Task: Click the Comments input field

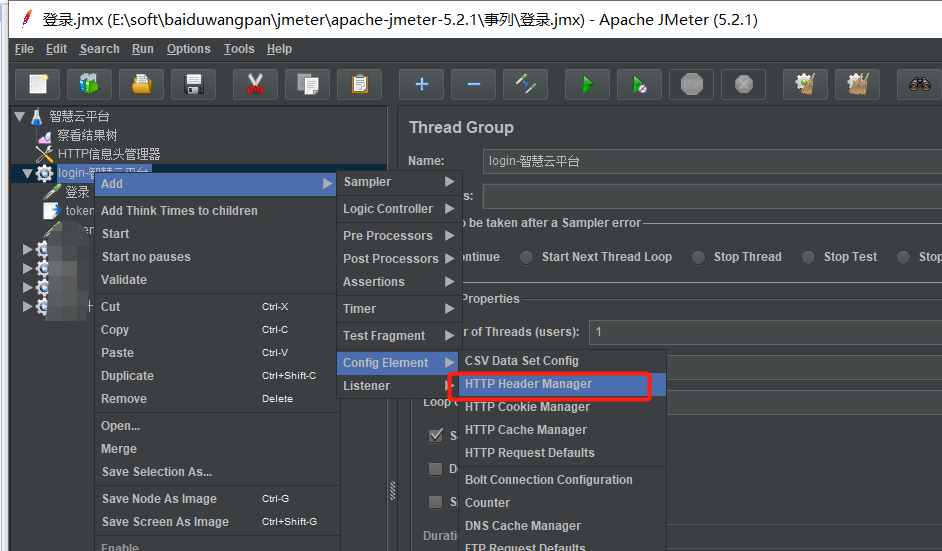Action: click(712, 196)
